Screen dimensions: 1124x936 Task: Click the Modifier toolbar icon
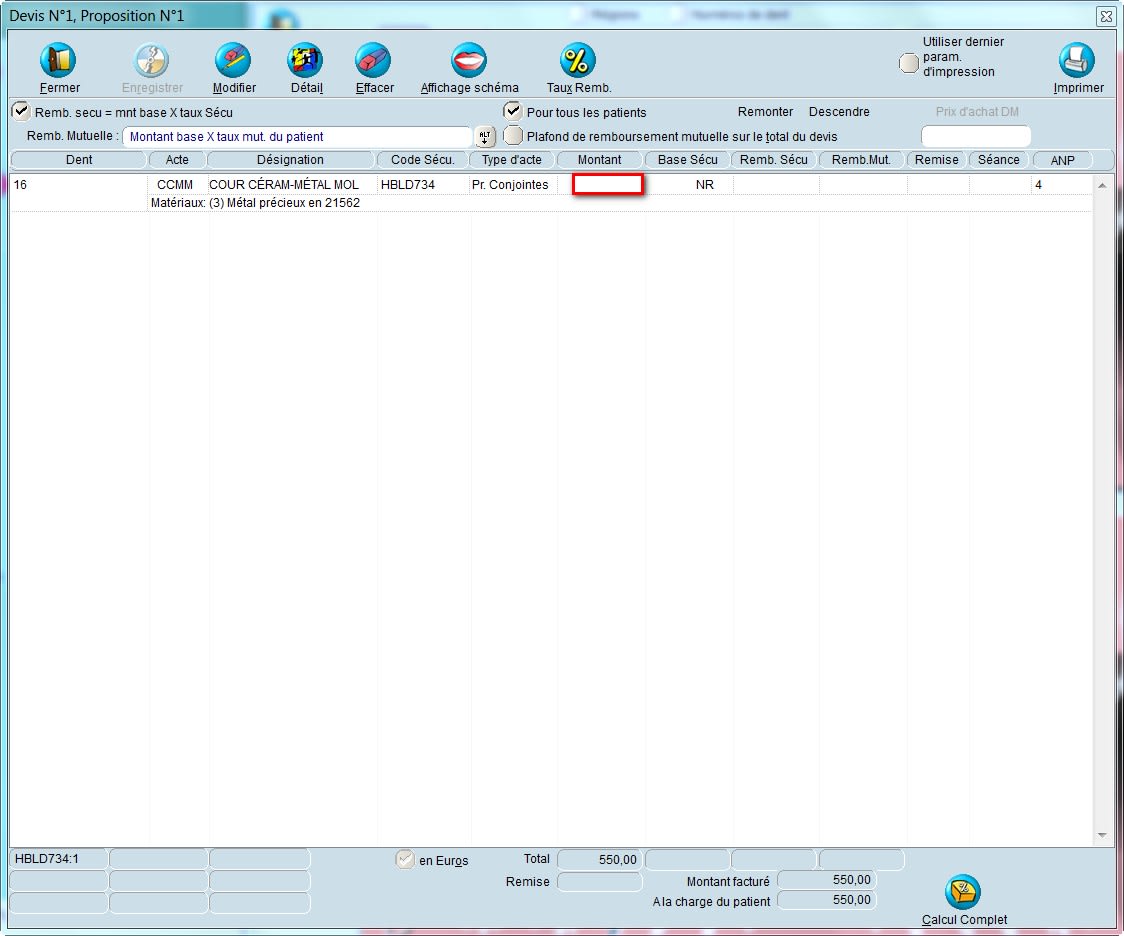pyautogui.click(x=233, y=62)
